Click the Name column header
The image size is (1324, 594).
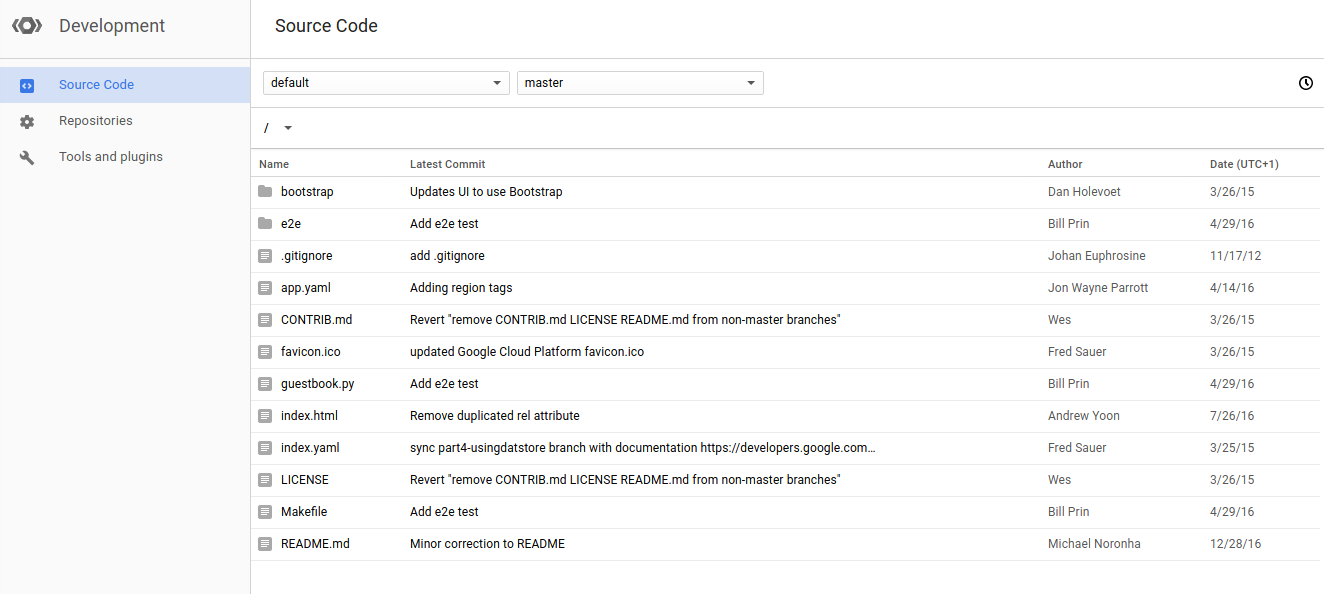pos(274,164)
